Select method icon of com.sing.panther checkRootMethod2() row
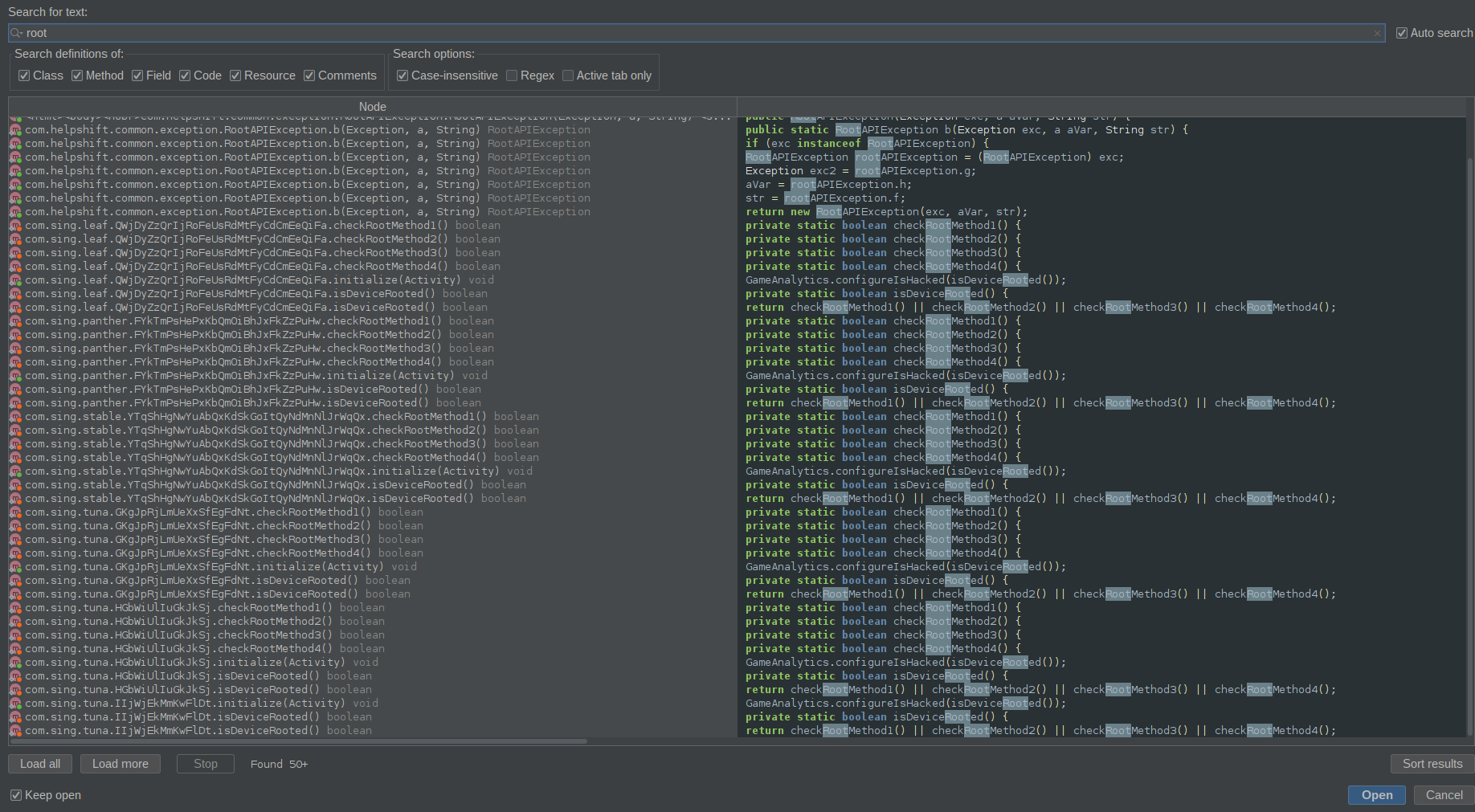 click(x=15, y=335)
